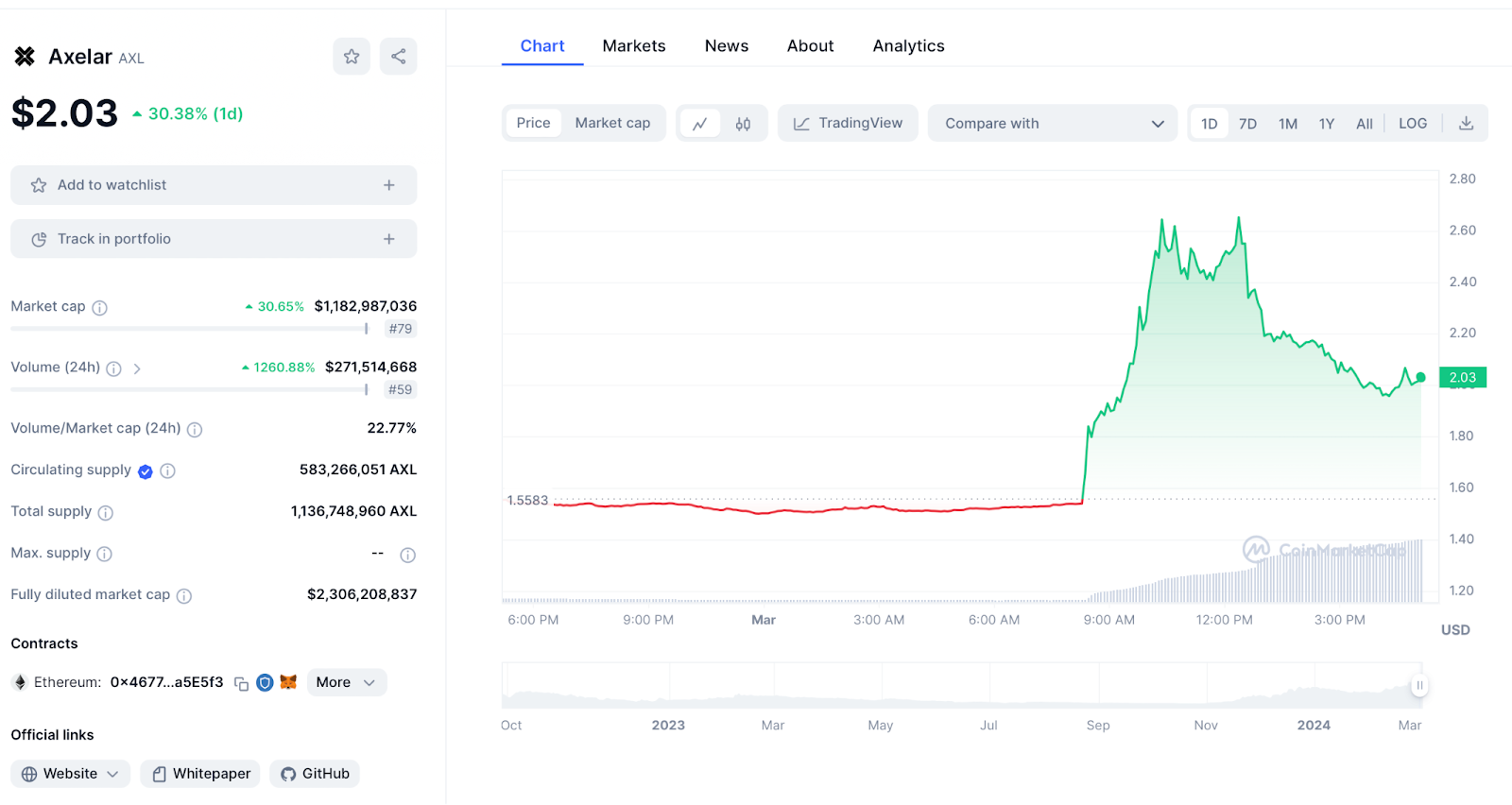Click the $271,514,668 volume value
The width and height of the screenshot is (1512, 805).
370,367
